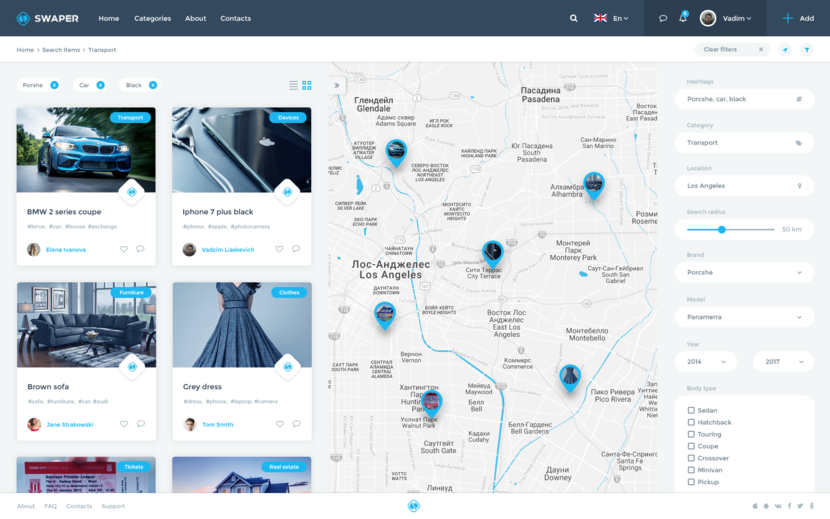Click the Add button

[x=798, y=19]
